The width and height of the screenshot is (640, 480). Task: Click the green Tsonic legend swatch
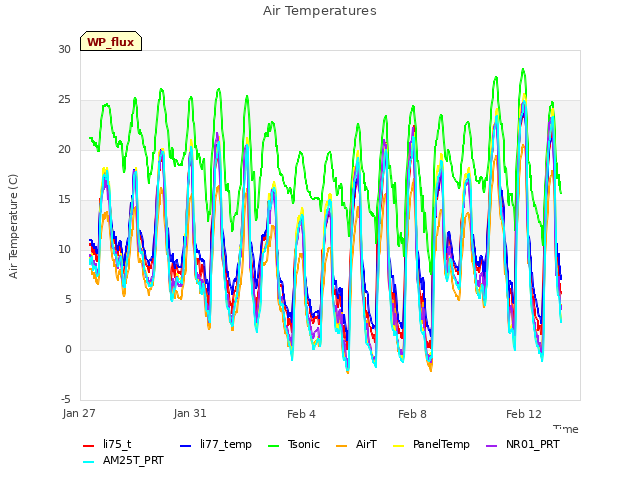click(273, 446)
